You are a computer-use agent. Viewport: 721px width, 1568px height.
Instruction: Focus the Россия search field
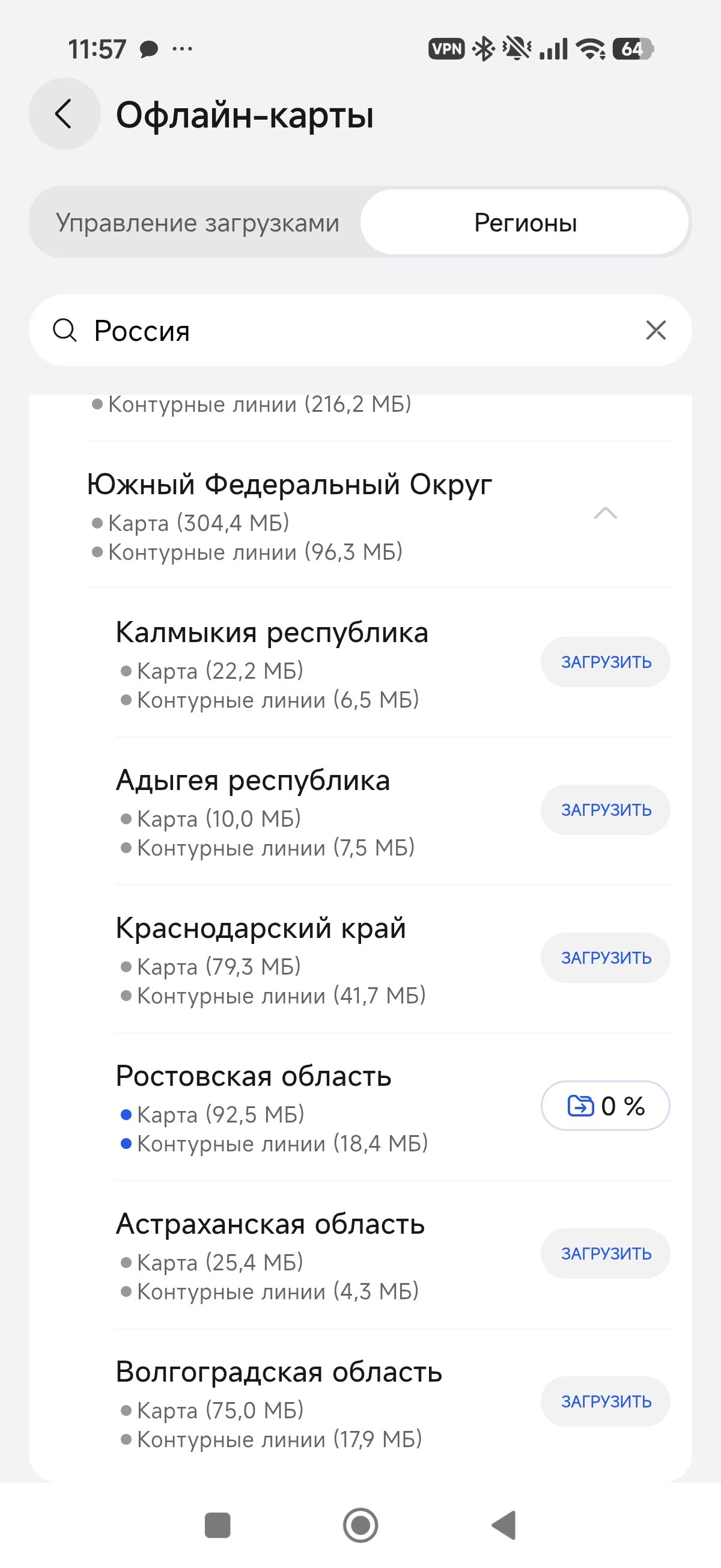pos(359,331)
